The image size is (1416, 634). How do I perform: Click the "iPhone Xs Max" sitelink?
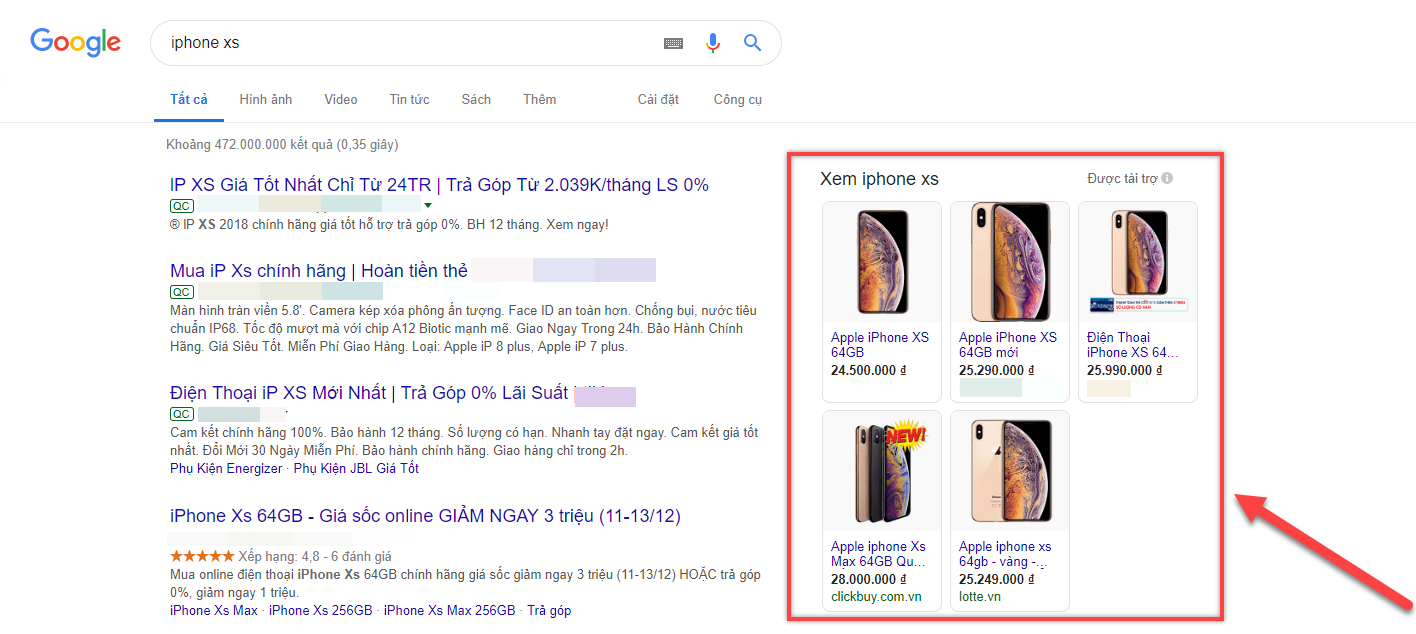click(212, 610)
